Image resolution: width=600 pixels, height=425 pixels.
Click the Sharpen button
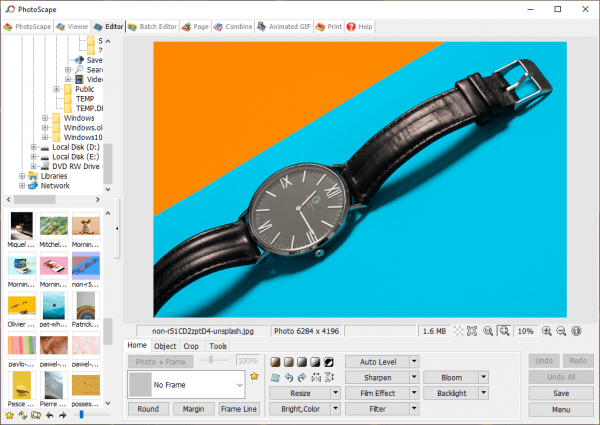click(x=378, y=377)
